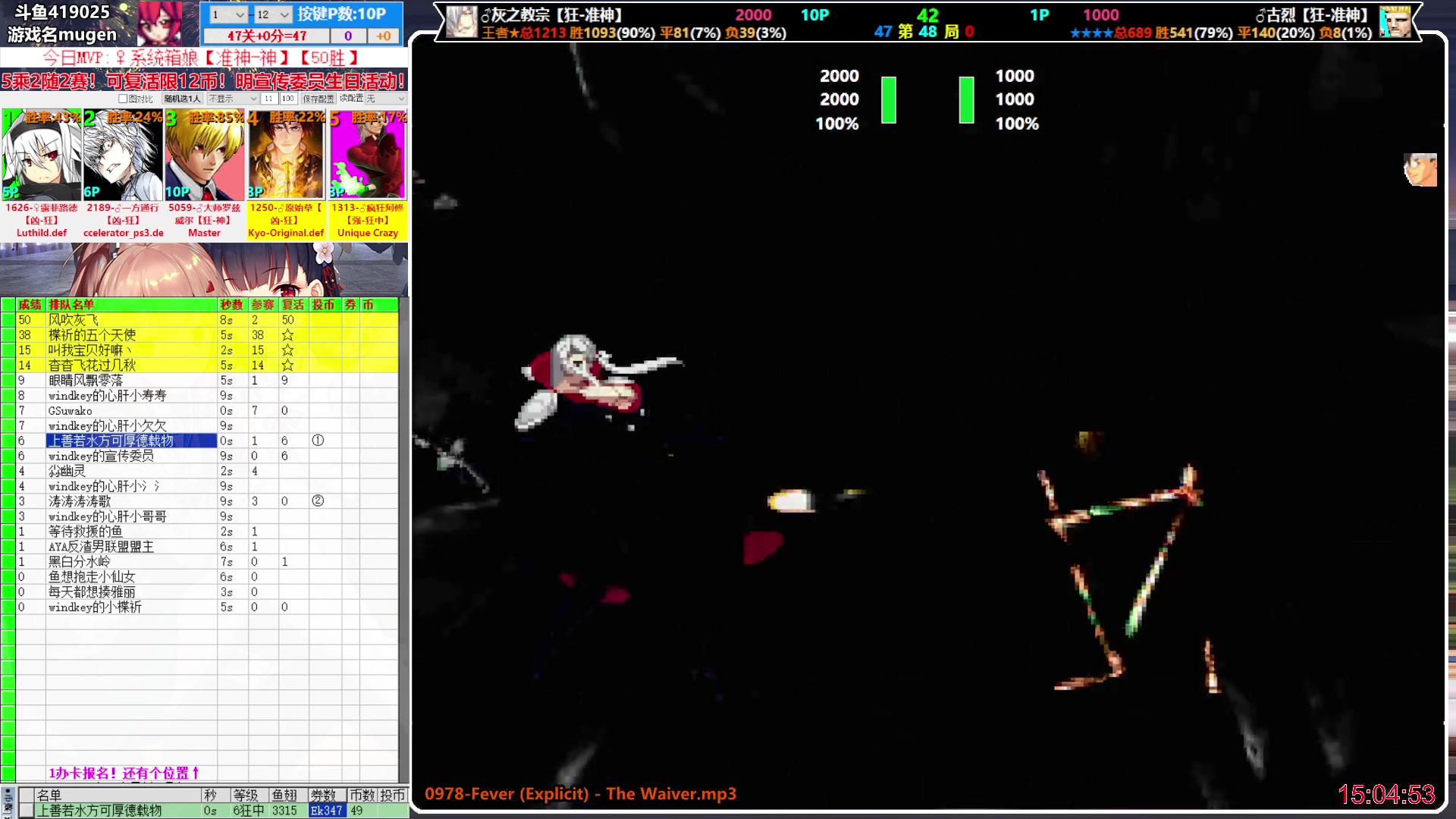Click the input field showing 11
The height and width of the screenshot is (819, 1456).
pos(269,99)
